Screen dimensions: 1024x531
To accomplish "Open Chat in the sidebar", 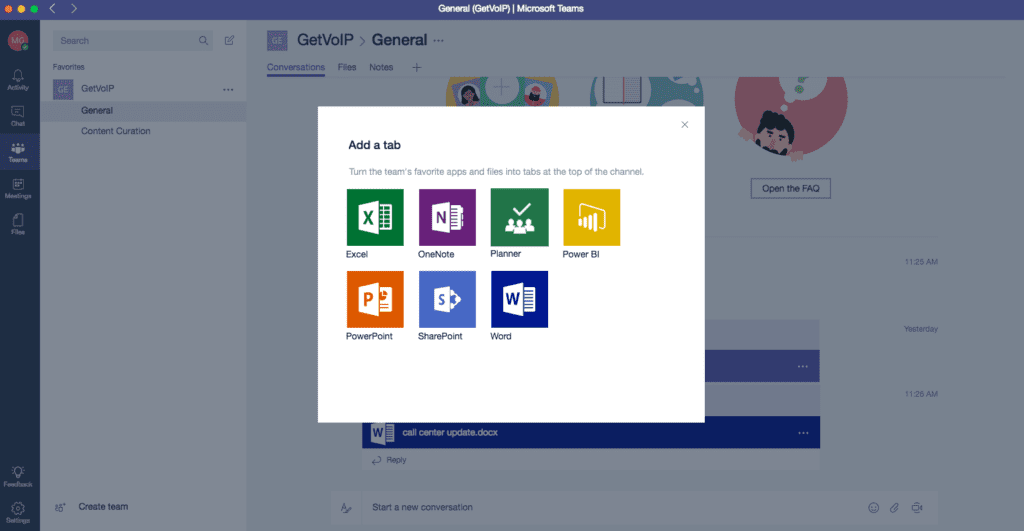I will 18,116.
